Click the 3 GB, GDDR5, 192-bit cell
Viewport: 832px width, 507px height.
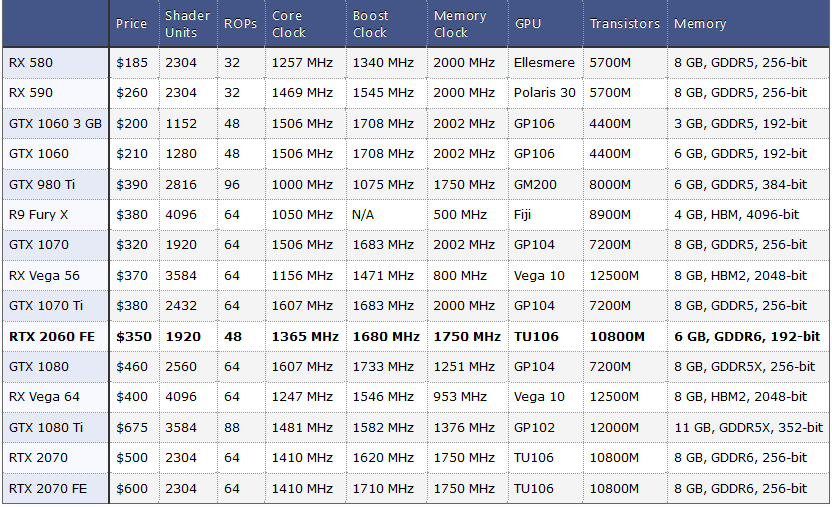[741, 124]
